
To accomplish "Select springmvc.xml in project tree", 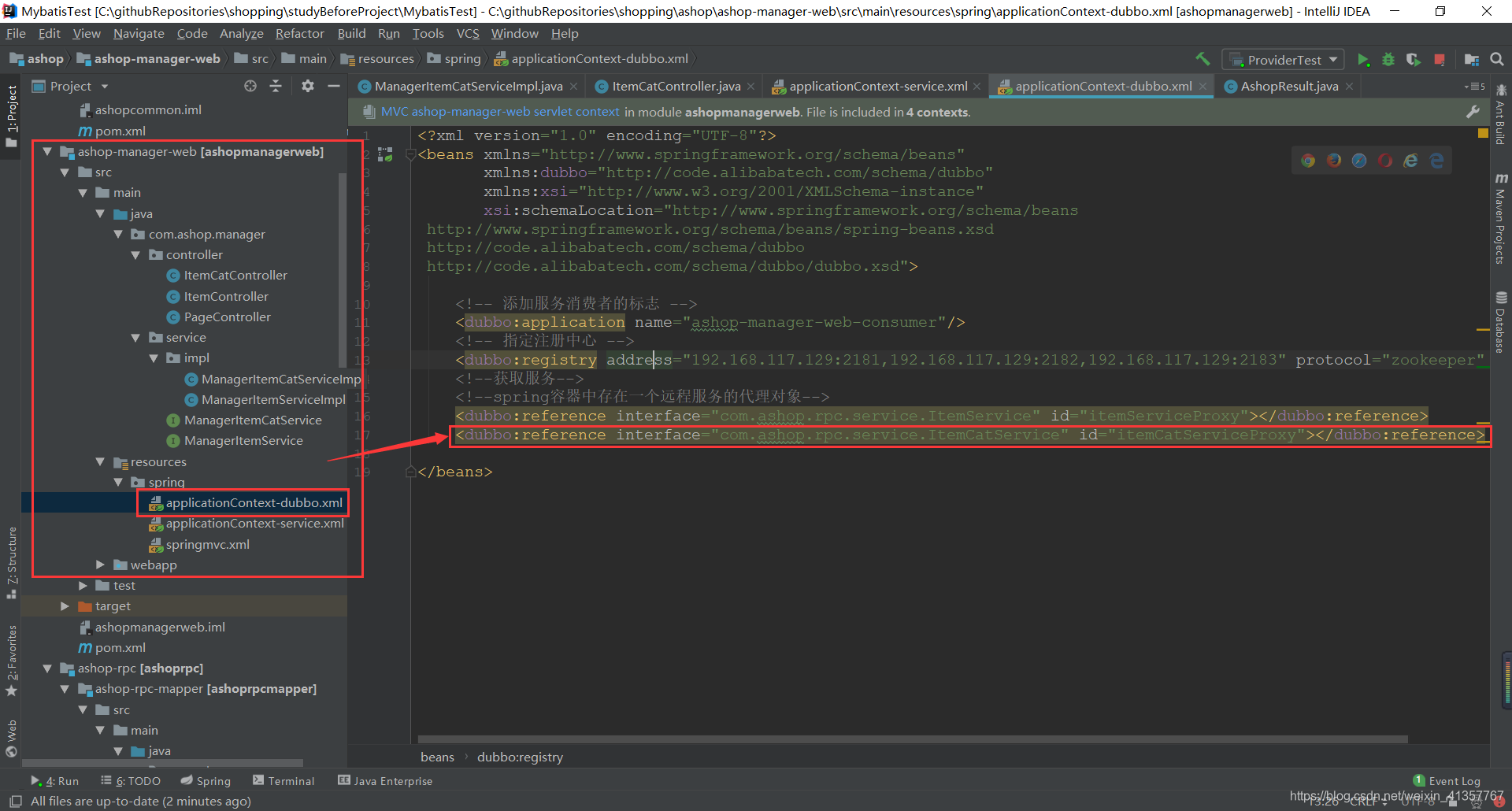I will [x=208, y=544].
